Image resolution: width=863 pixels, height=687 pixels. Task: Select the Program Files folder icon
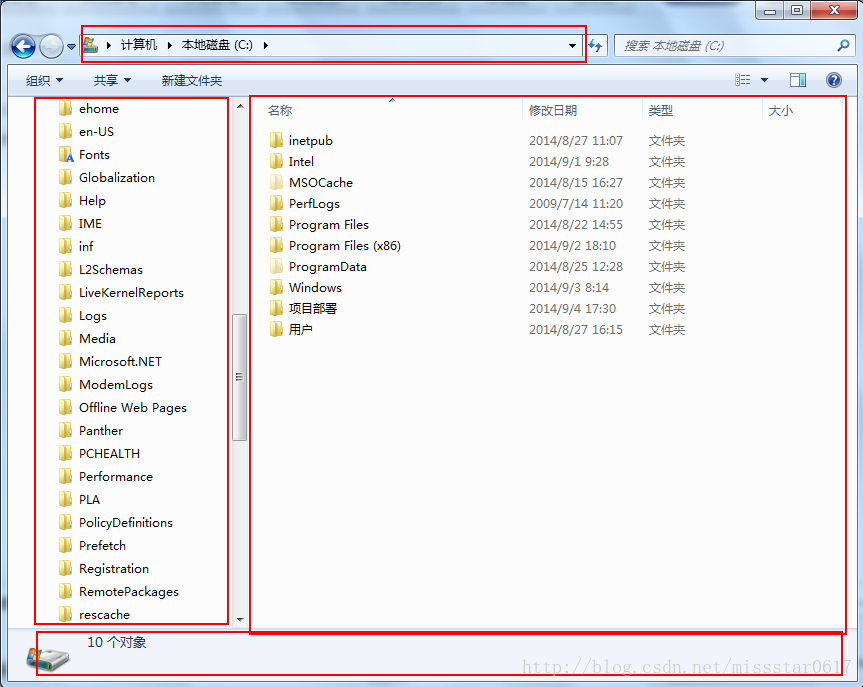(276, 224)
